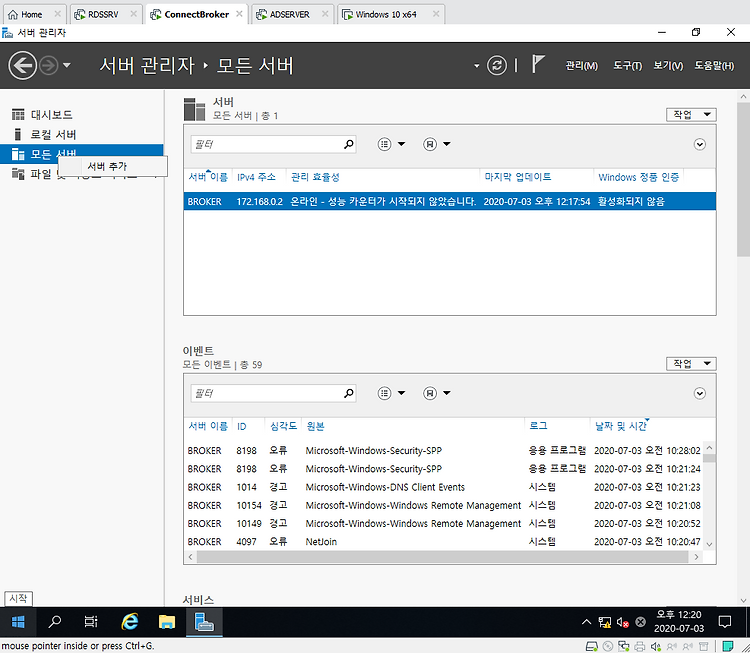
Task: Sort by 마지막 업데이트 column
Action: [518, 177]
